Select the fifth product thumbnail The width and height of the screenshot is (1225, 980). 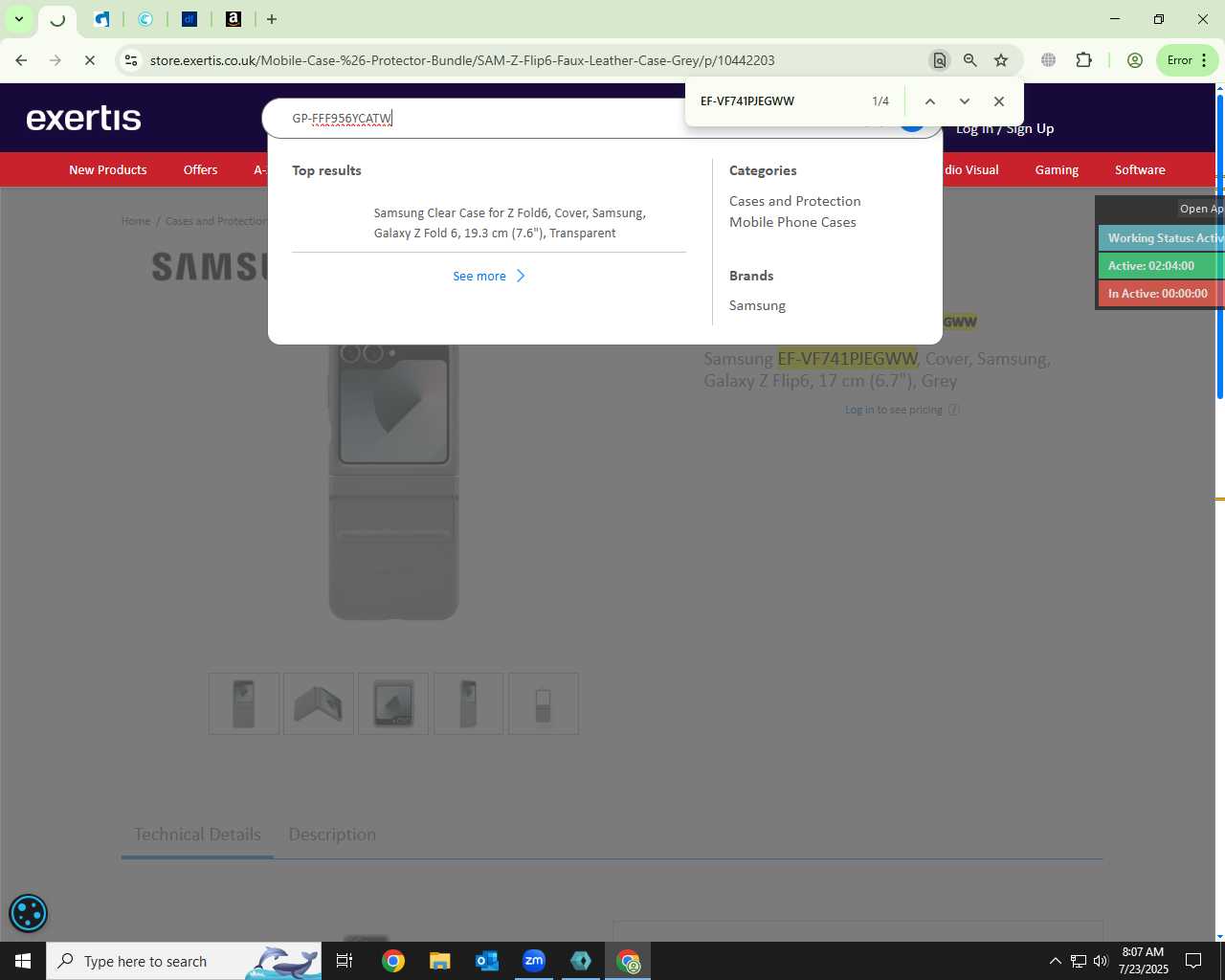[543, 703]
